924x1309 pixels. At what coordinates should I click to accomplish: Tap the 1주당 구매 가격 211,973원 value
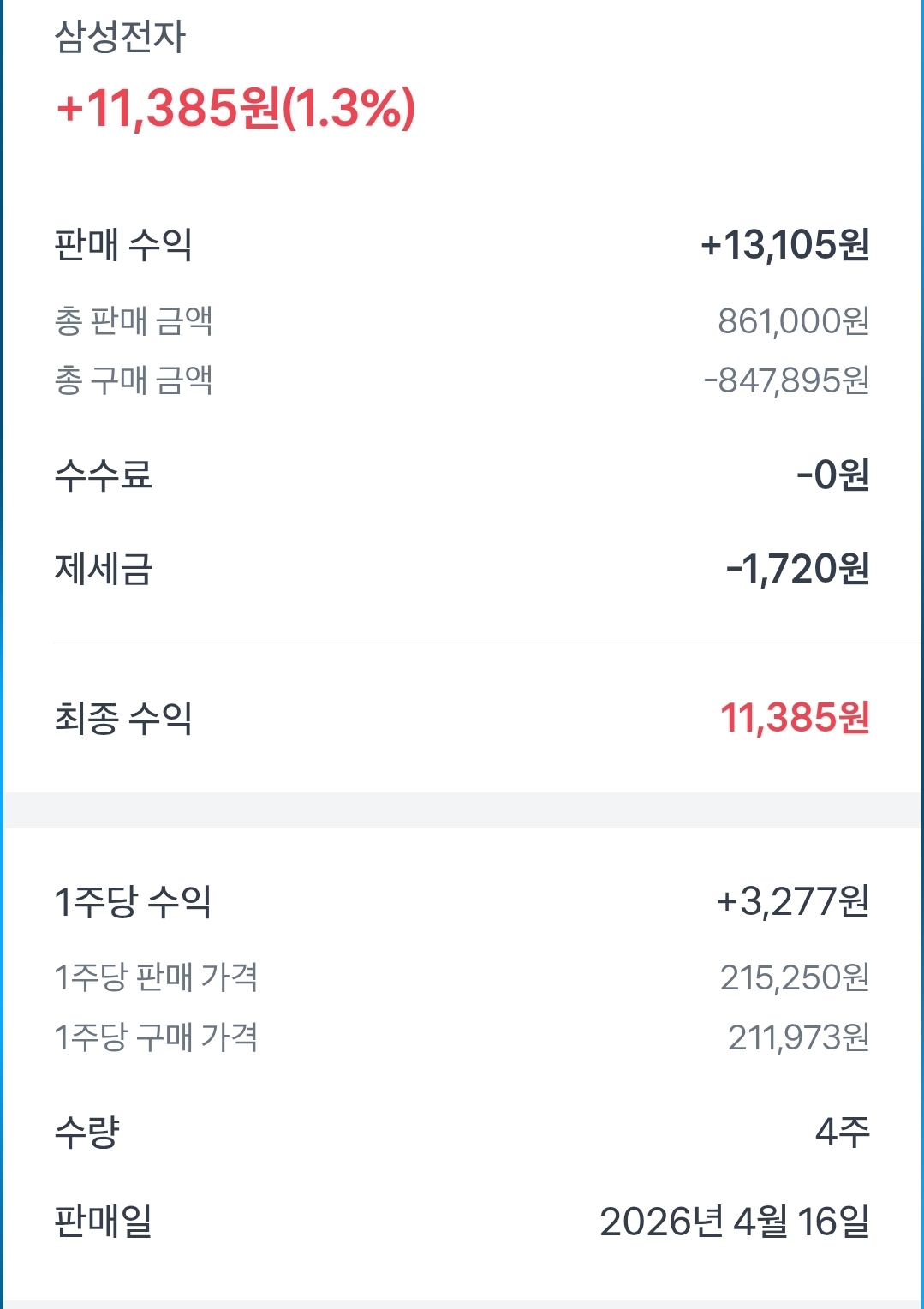pos(799,1037)
